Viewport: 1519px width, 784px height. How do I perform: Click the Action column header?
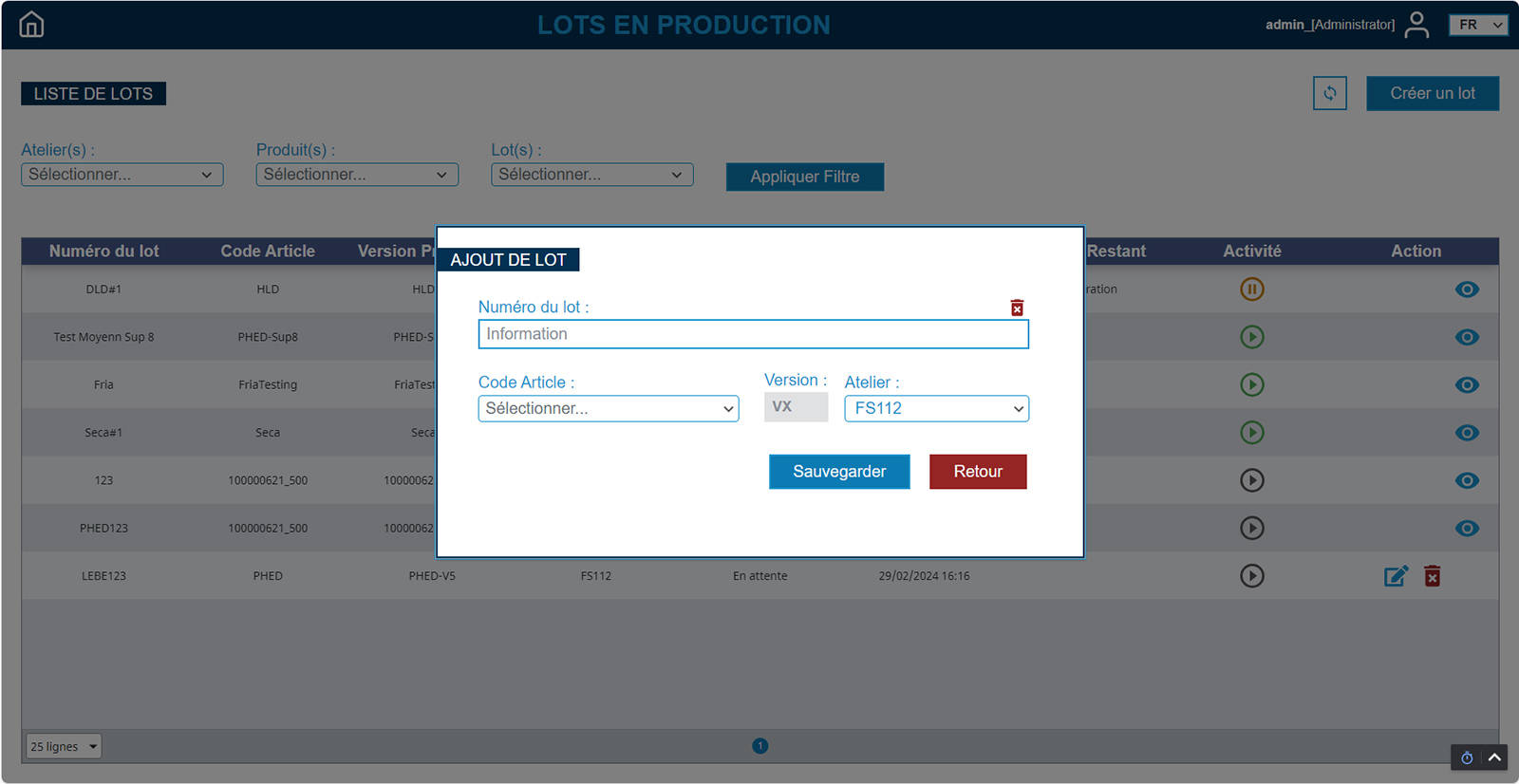(x=1416, y=252)
